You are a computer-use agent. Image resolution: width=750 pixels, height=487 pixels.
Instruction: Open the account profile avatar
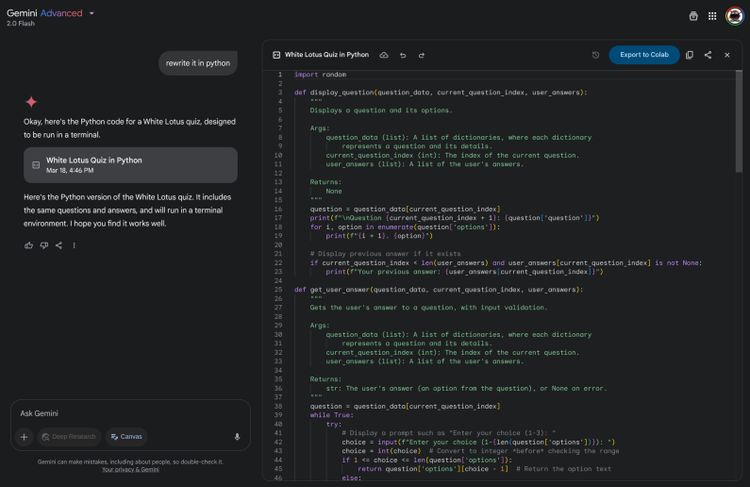734,16
